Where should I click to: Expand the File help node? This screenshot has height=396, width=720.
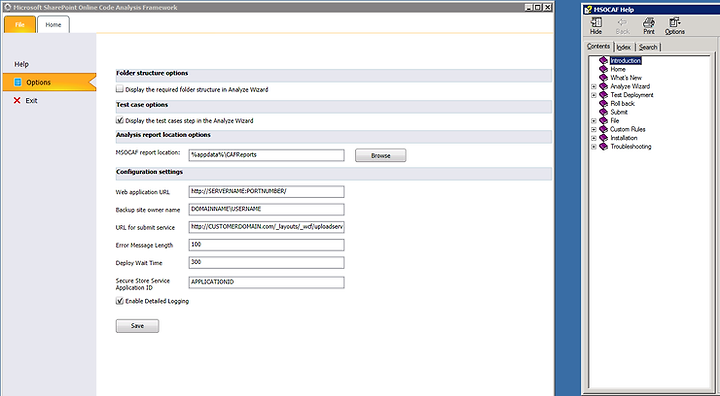tap(594, 121)
